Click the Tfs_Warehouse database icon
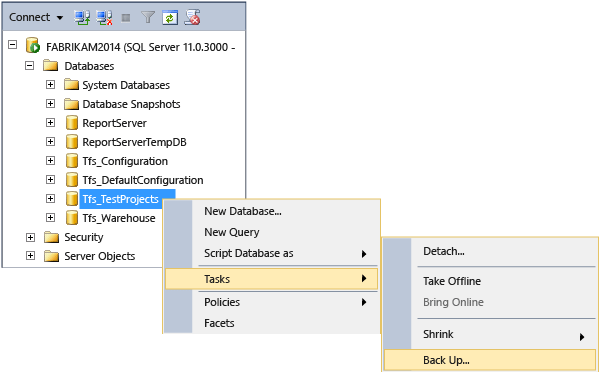The height and width of the screenshot is (373, 600). point(72,218)
